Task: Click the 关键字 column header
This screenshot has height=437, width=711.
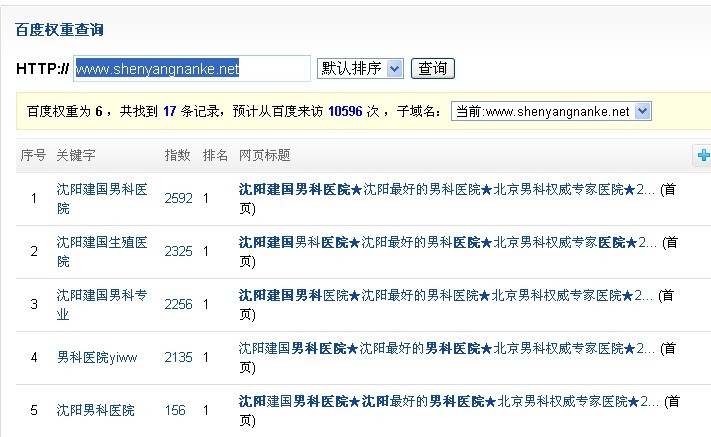Action: pos(76,156)
